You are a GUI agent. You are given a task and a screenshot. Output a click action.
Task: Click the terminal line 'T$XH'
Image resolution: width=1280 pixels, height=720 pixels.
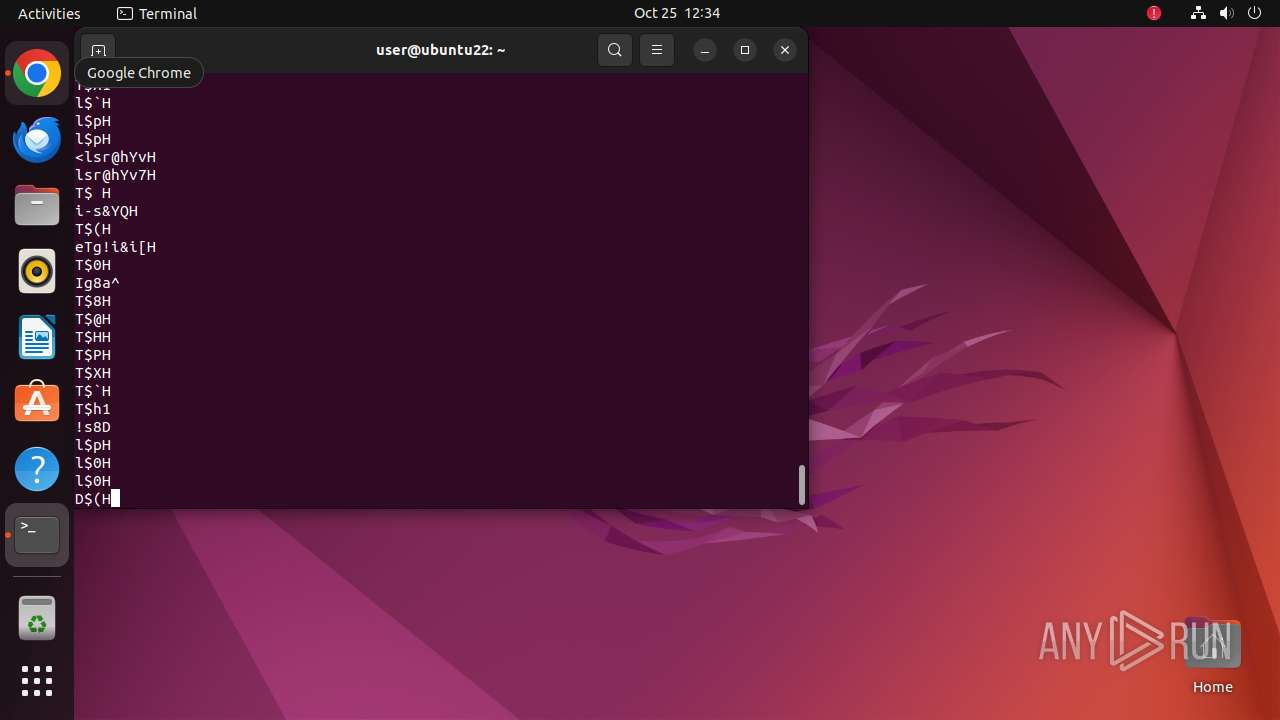[x=93, y=373]
